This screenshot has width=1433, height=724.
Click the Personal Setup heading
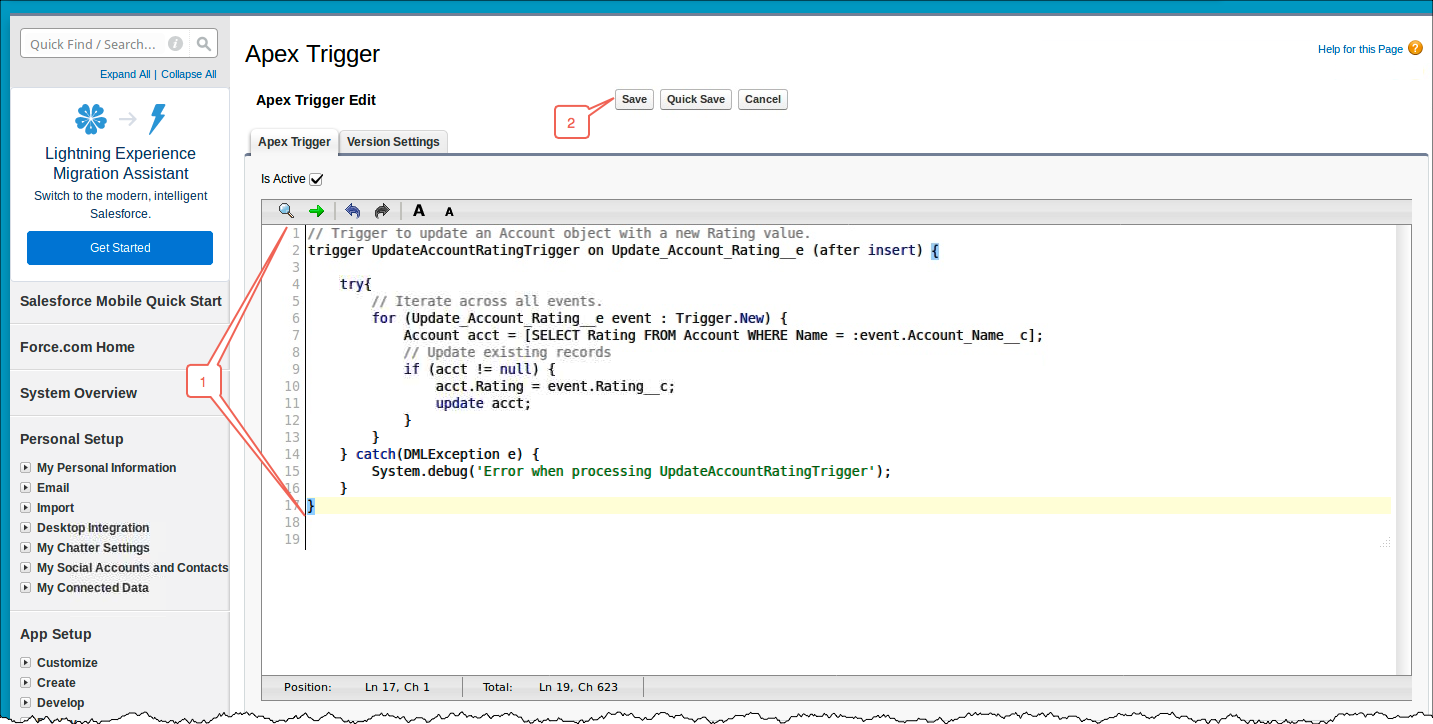coord(72,439)
